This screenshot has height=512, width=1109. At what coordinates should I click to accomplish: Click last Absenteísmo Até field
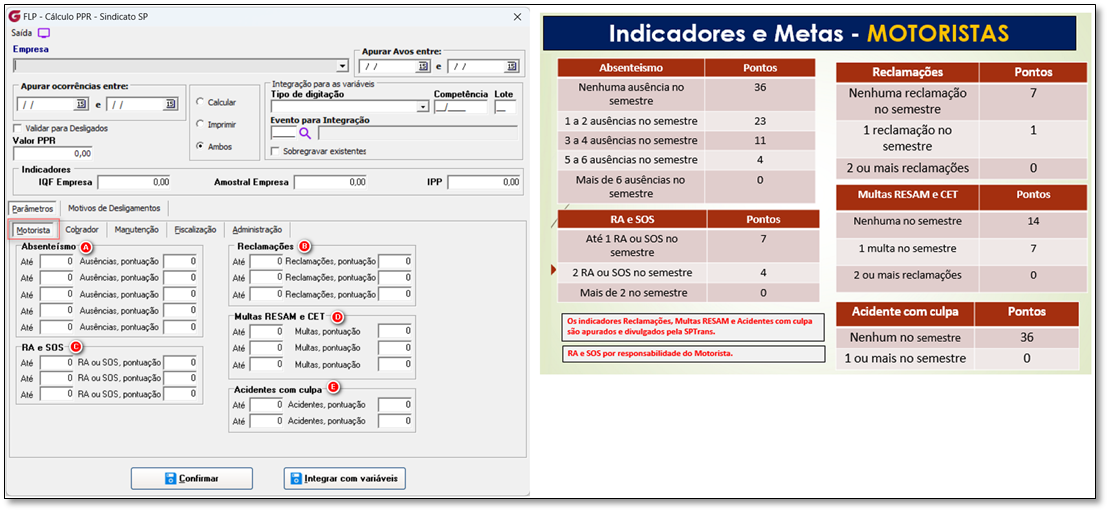57,327
